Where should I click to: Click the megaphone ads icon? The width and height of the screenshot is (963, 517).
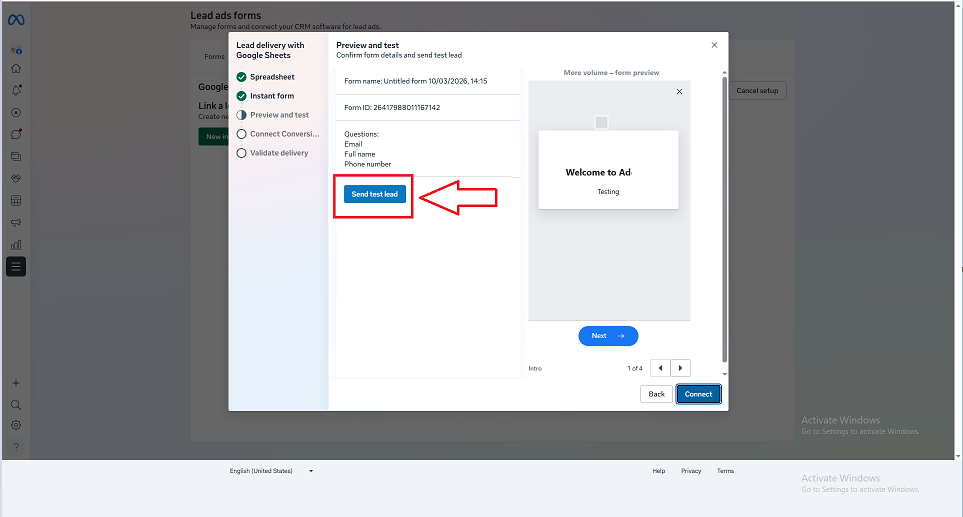click(16, 222)
